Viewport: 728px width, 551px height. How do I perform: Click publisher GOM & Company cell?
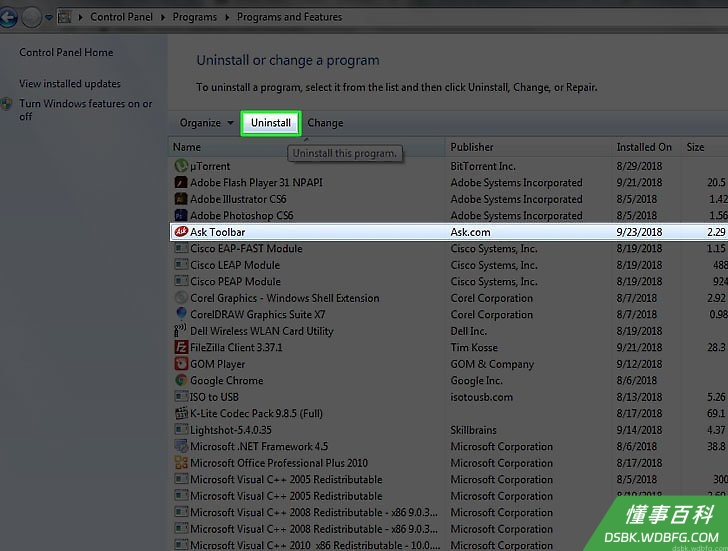(x=492, y=364)
